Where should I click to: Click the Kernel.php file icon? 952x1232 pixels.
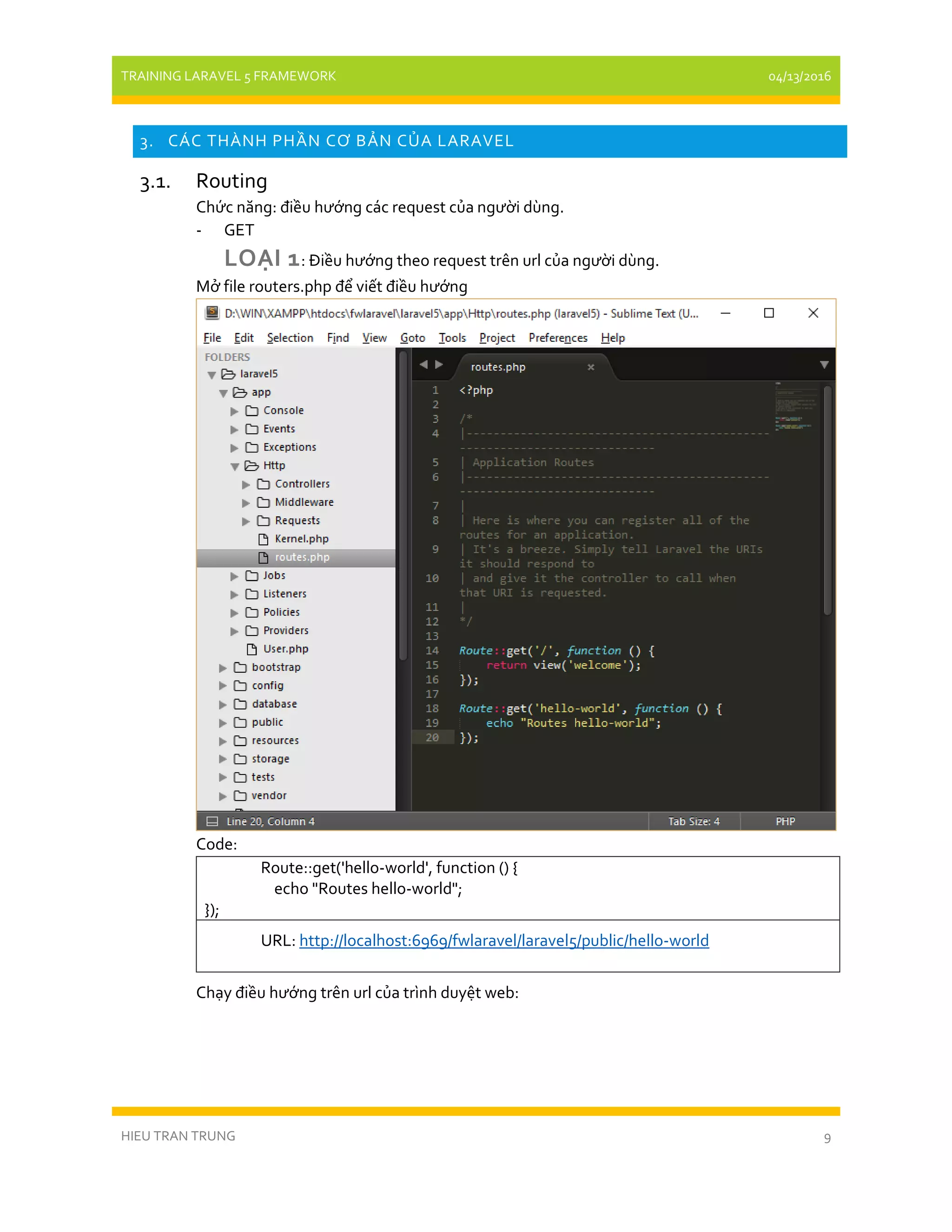[x=264, y=539]
